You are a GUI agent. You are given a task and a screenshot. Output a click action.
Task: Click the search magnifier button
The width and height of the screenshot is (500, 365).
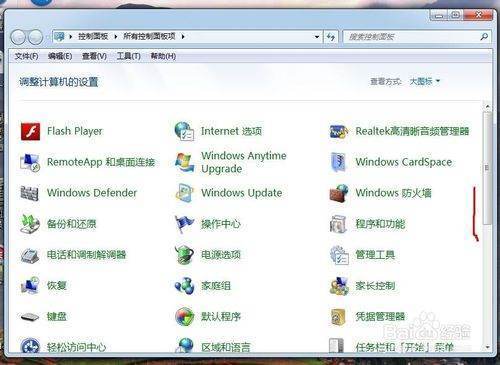click(484, 37)
